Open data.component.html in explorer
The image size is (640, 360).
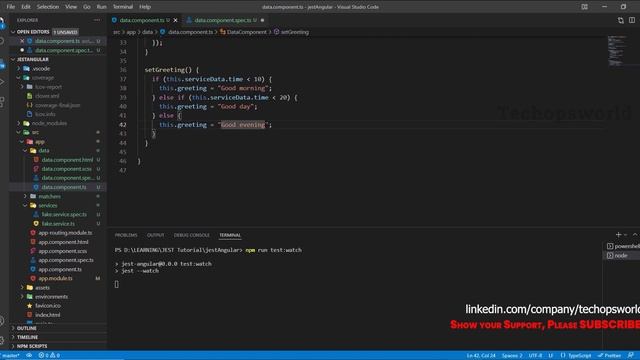(67, 160)
